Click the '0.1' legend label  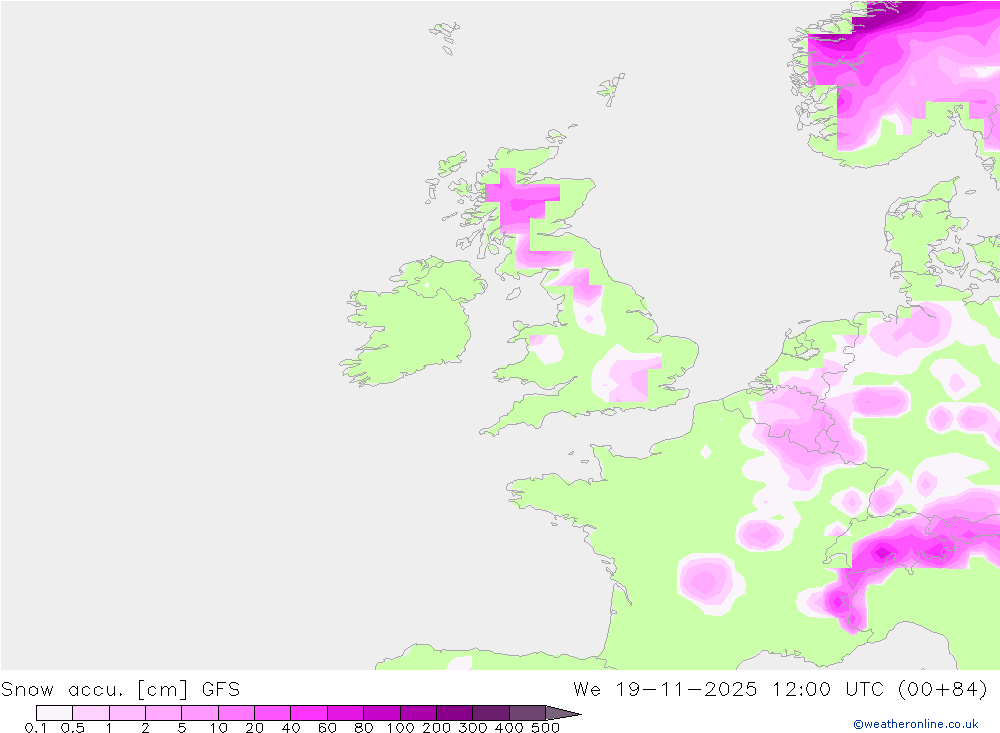click(36, 727)
